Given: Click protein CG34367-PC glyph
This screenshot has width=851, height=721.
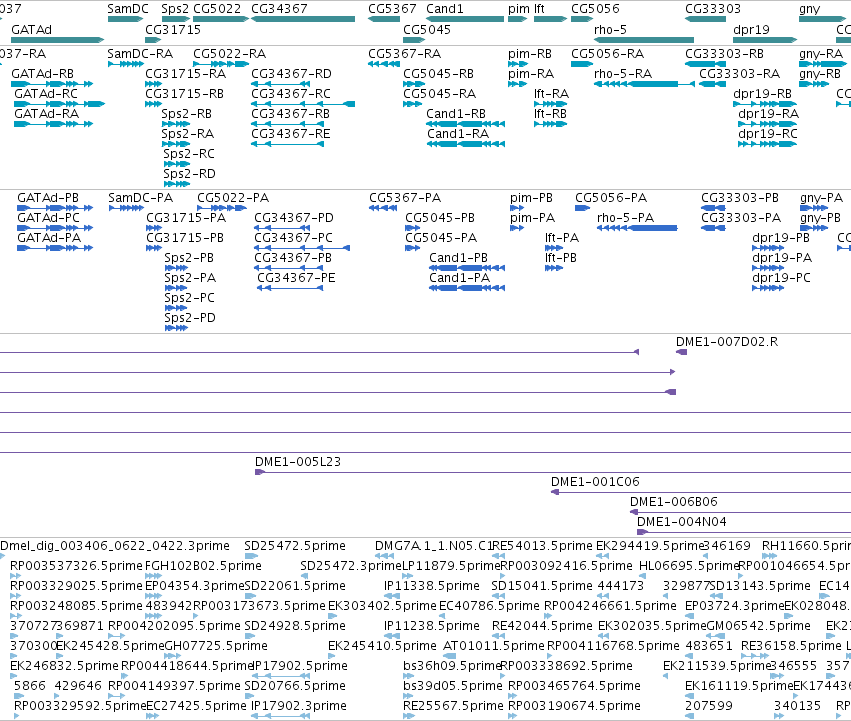Looking at the screenshot, I should [x=302, y=248].
